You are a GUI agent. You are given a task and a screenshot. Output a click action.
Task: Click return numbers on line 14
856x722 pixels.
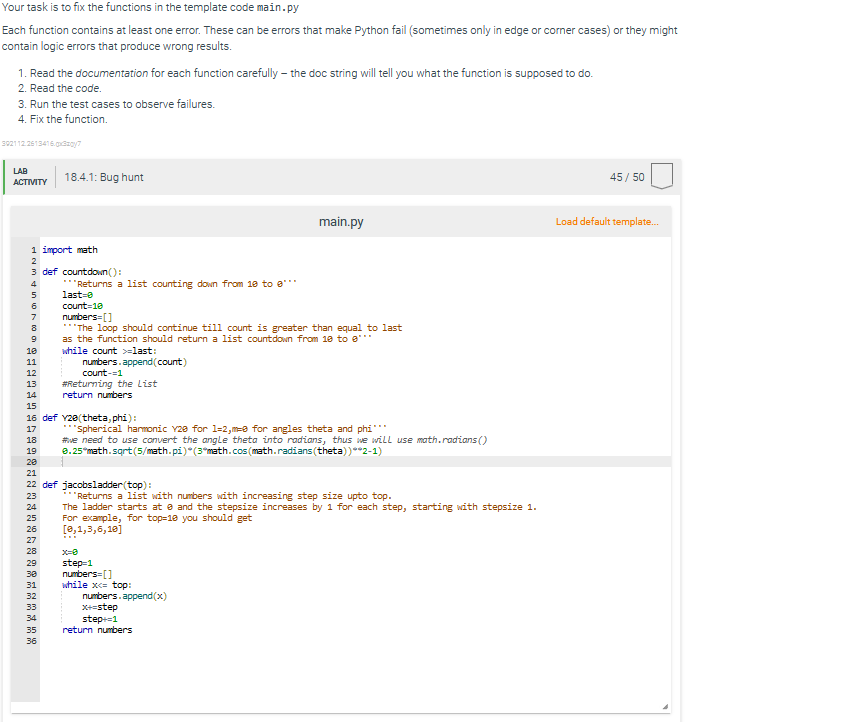(x=97, y=395)
